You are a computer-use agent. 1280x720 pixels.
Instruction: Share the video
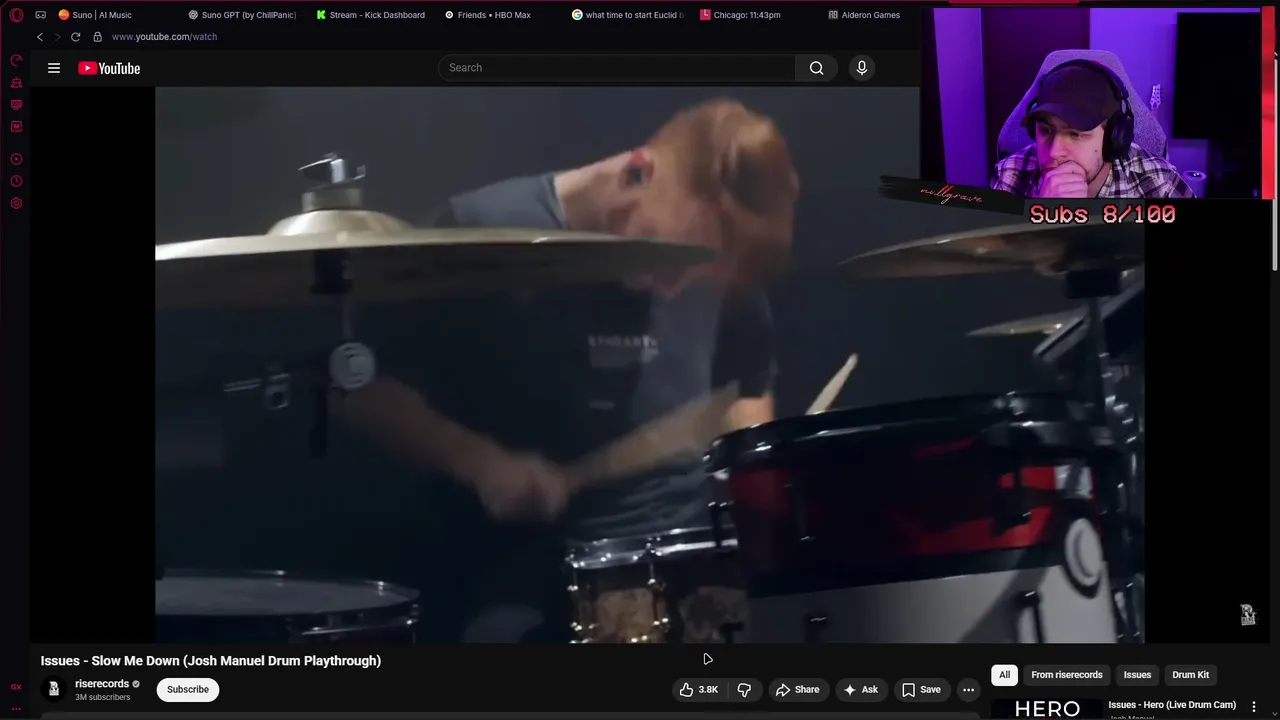[797, 689]
